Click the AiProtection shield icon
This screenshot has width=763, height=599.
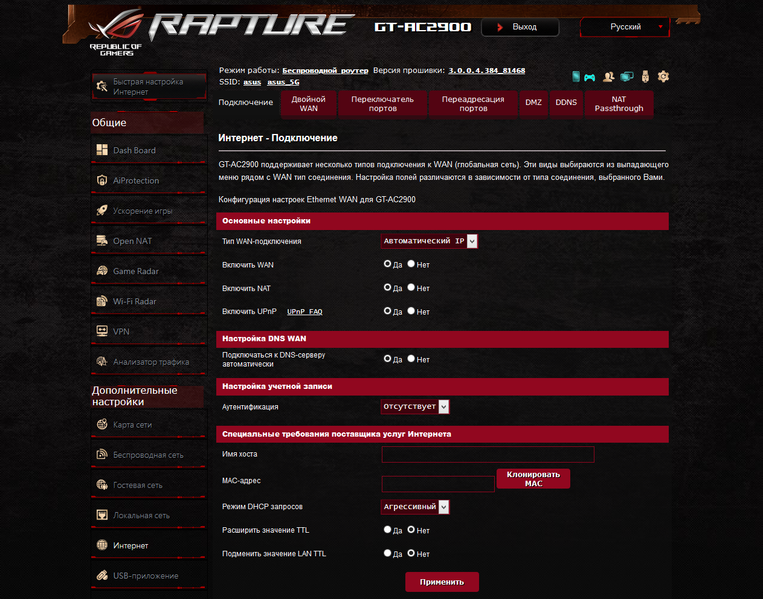pyautogui.click(x=102, y=180)
